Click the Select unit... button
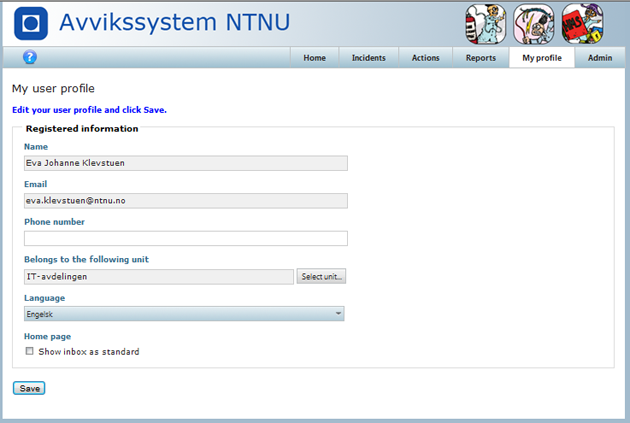Screen dimensions: 630x423 coord(321,276)
